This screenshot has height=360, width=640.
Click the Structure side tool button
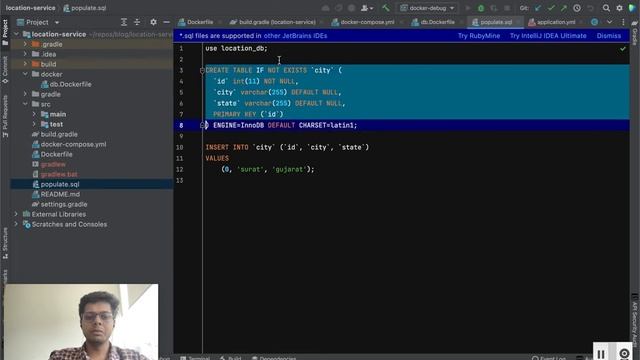[x=5, y=243]
